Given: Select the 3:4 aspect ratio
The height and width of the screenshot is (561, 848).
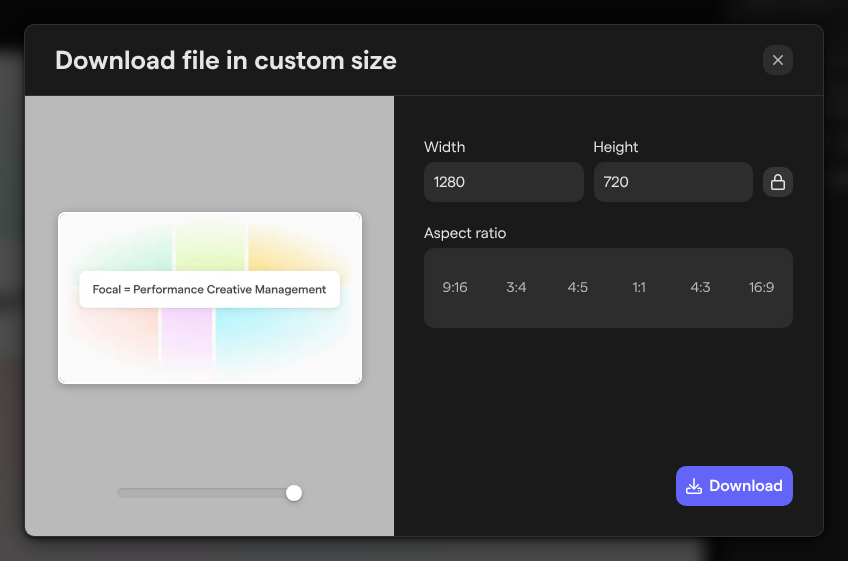Looking at the screenshot, I should (x=516, y=287).
